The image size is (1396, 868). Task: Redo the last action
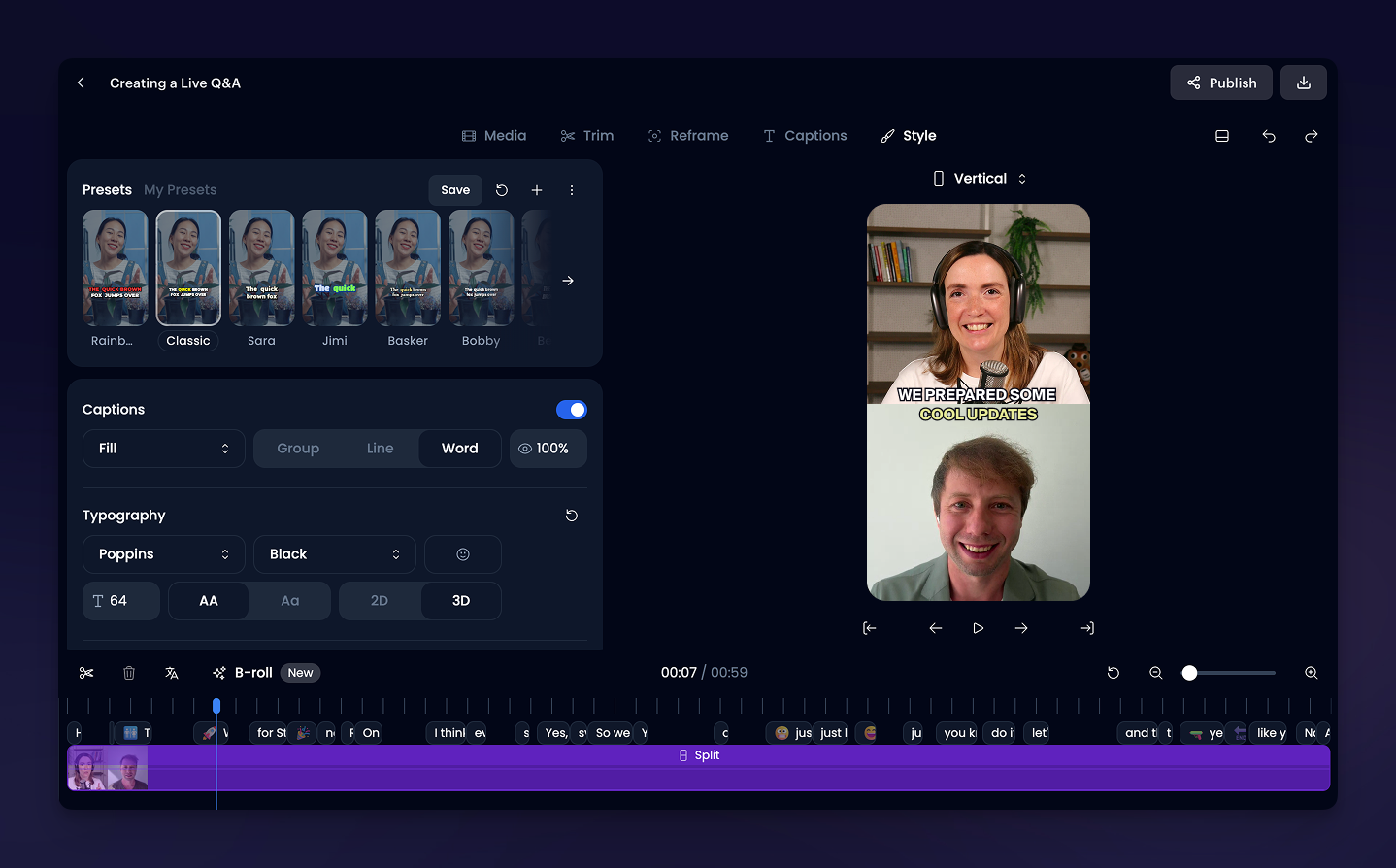click(1311, 136)
